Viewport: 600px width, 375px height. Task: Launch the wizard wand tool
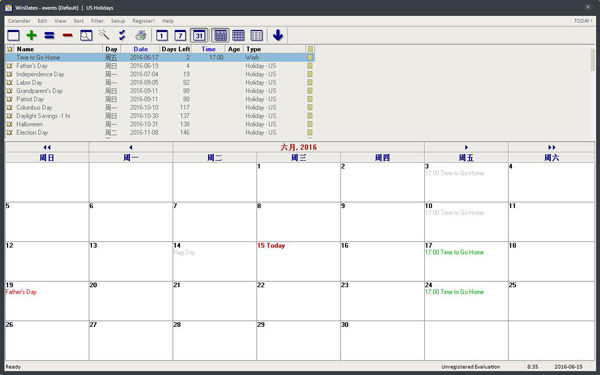tap(104, 35)
